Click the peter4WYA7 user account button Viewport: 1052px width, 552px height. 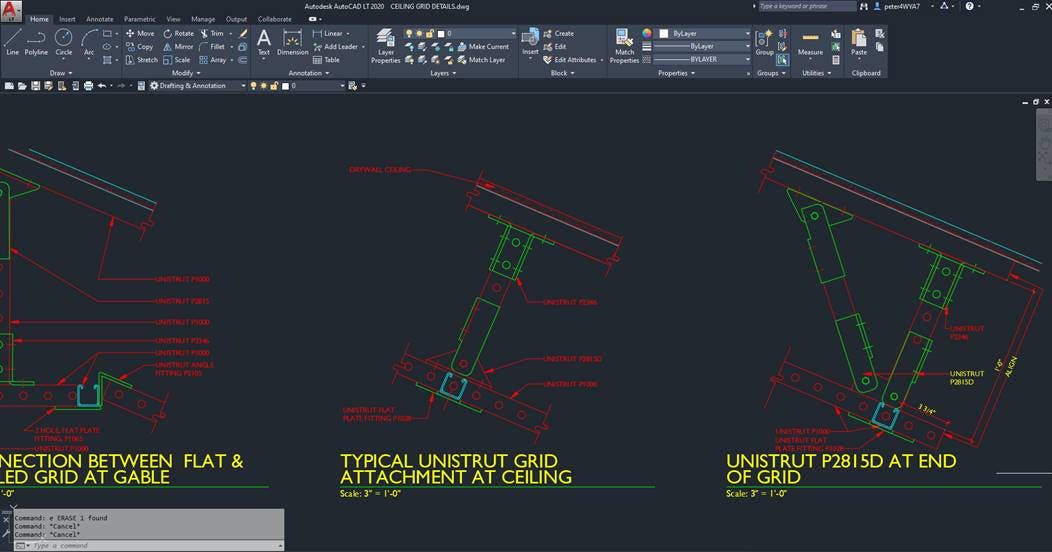pos(896,6)
